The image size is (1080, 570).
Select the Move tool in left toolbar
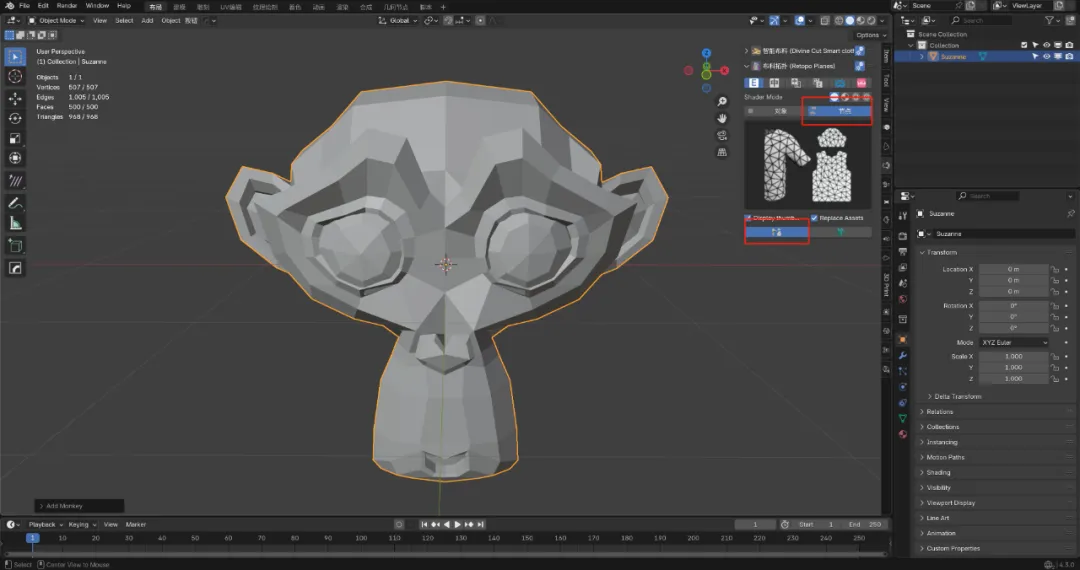[15, 99]
